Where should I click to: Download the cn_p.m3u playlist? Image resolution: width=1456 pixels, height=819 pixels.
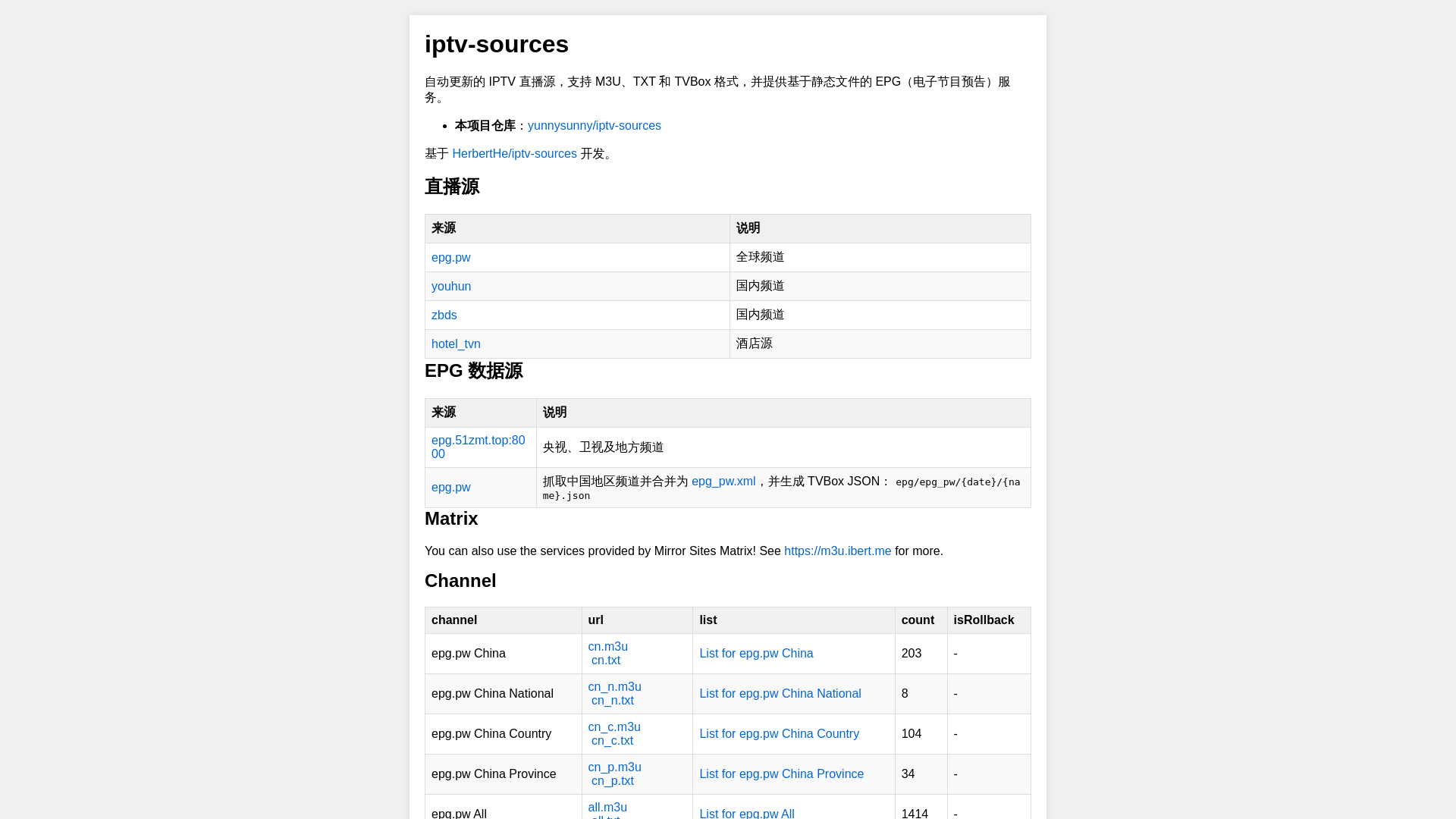(614, 767)
